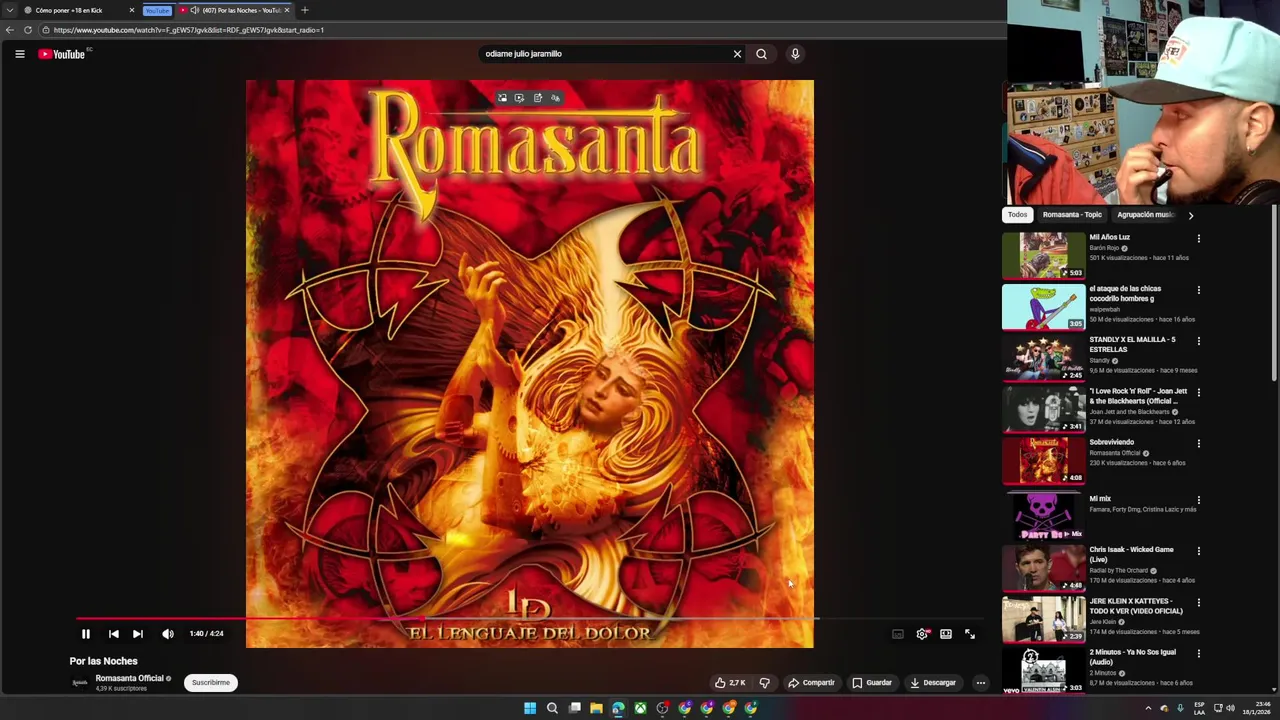Open options menu for Sobreviviendo
Screen dimensions: 1280x720
[1198, 444]
